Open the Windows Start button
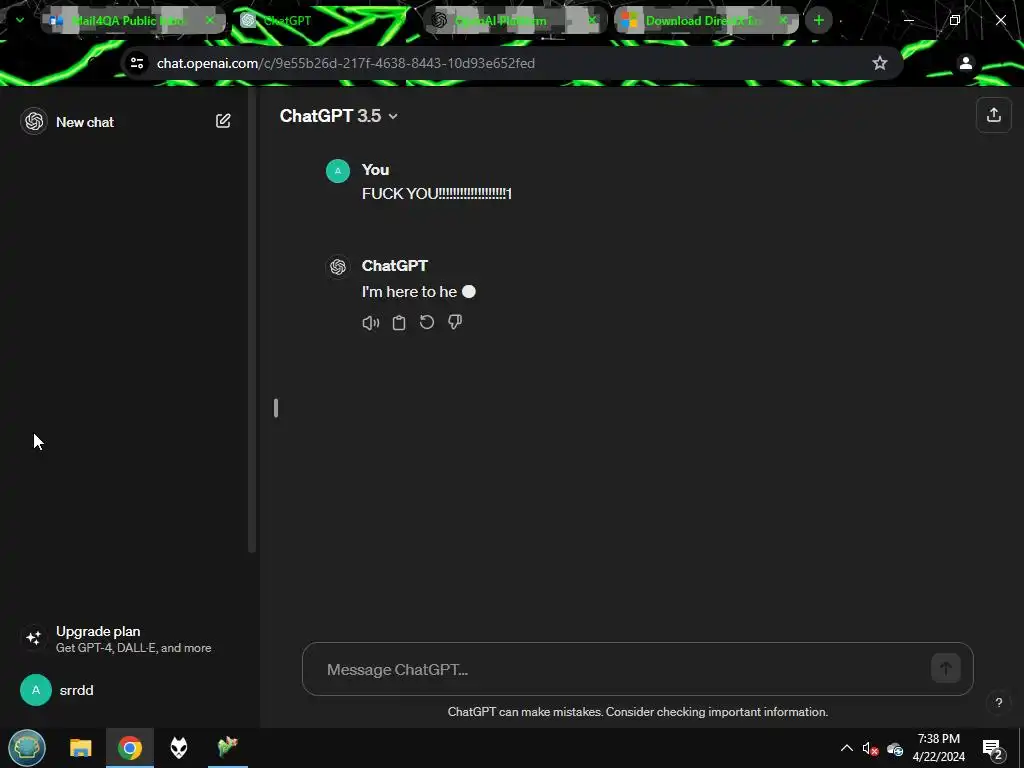Image resolution: width=1024 pixels, height=768 pixels. pos(27,748)
